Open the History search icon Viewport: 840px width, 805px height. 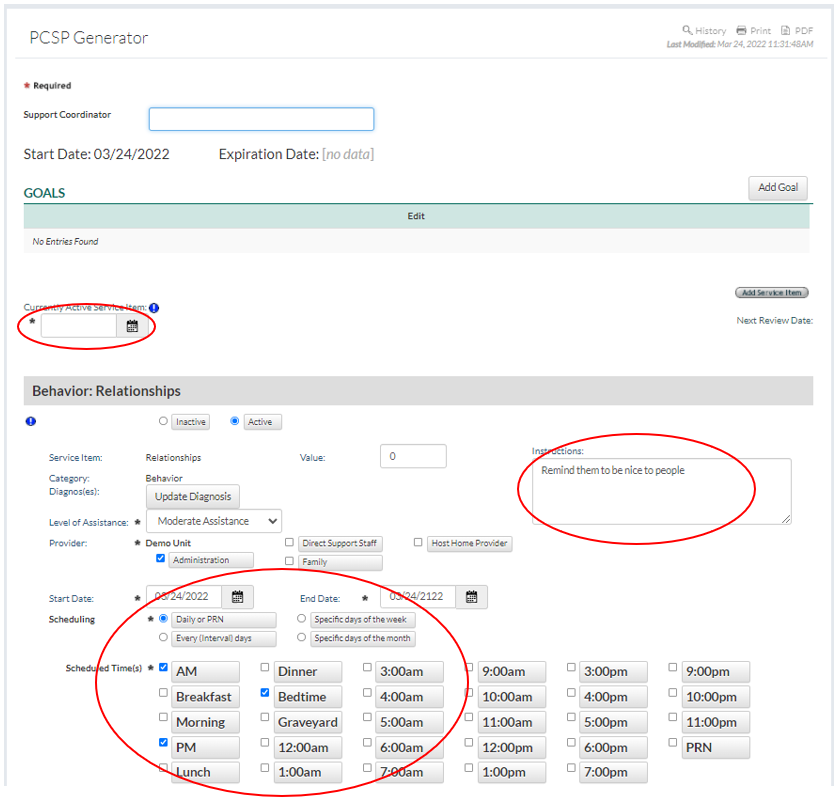[687, 31]
